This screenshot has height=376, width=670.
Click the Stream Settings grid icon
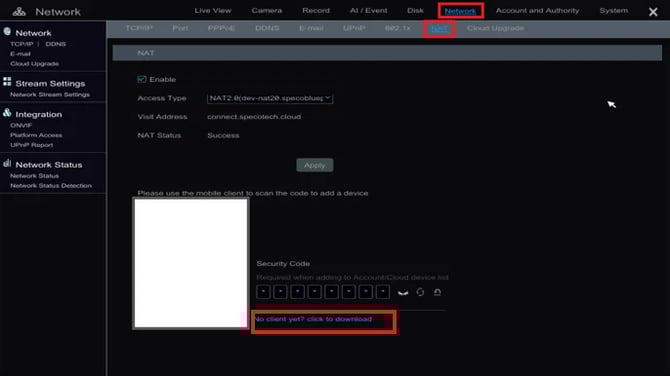(7, 82)
